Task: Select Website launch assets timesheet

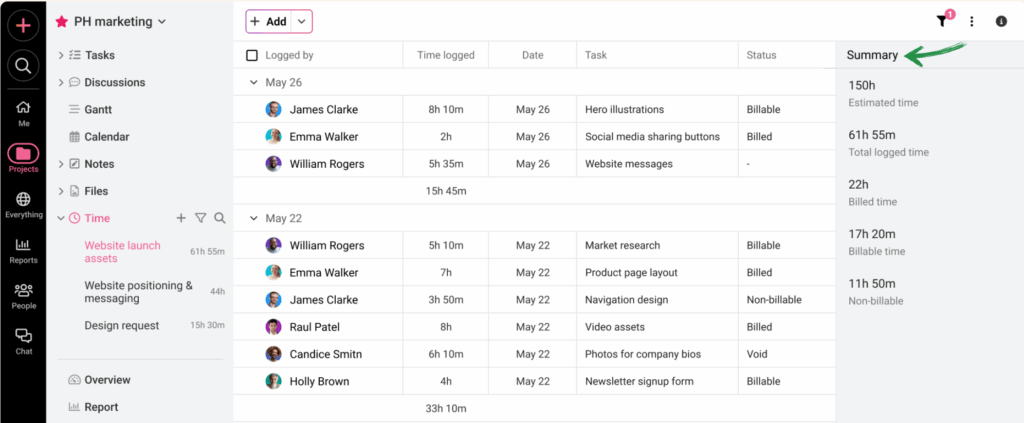Action: pyautogui.click(x=122, y=252)
